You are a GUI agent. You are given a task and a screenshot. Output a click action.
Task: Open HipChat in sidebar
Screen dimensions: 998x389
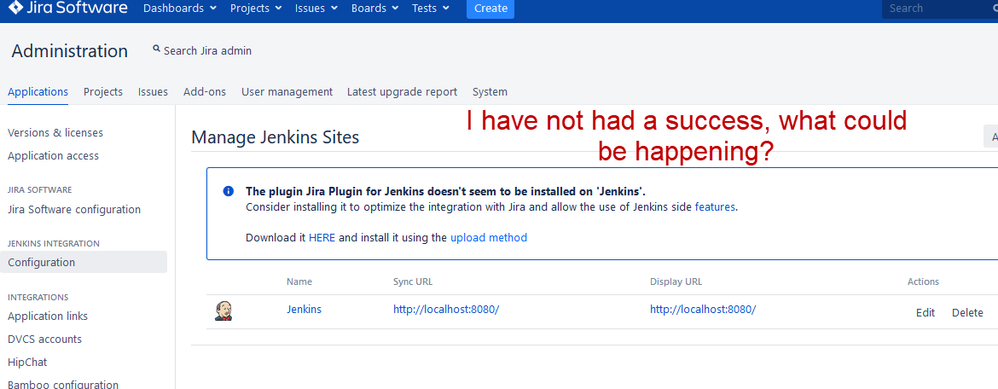27,362
